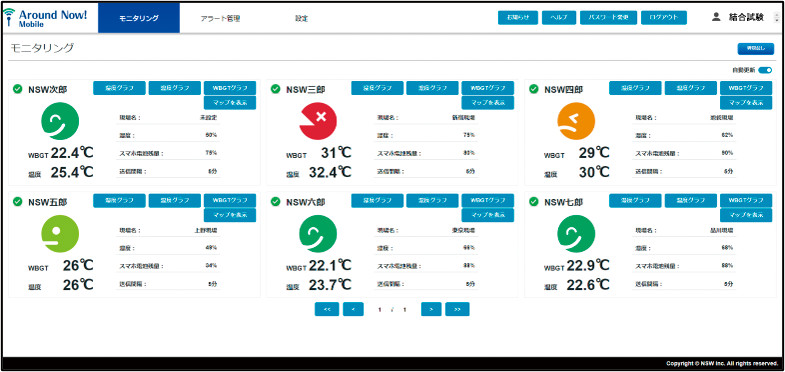Click the reload button above 自動更新
The height and width of the screenshot is (372, 785).
pos(755,49)
